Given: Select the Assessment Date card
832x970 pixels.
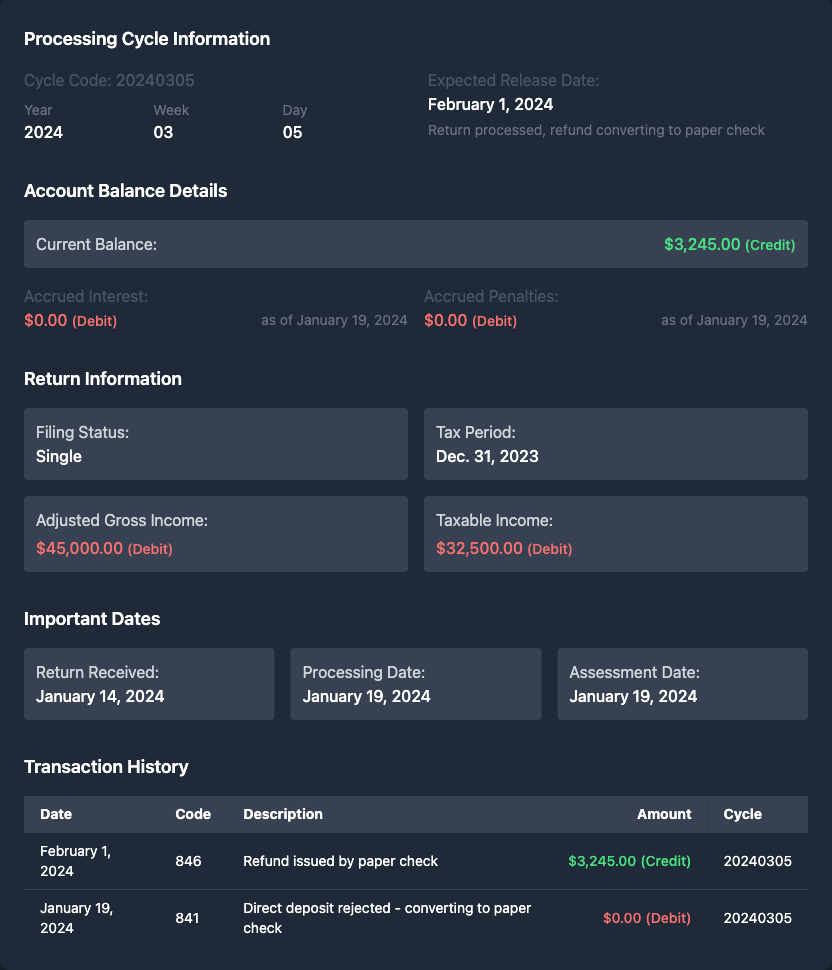Looking at the screenshot, I should click(682, 684).
